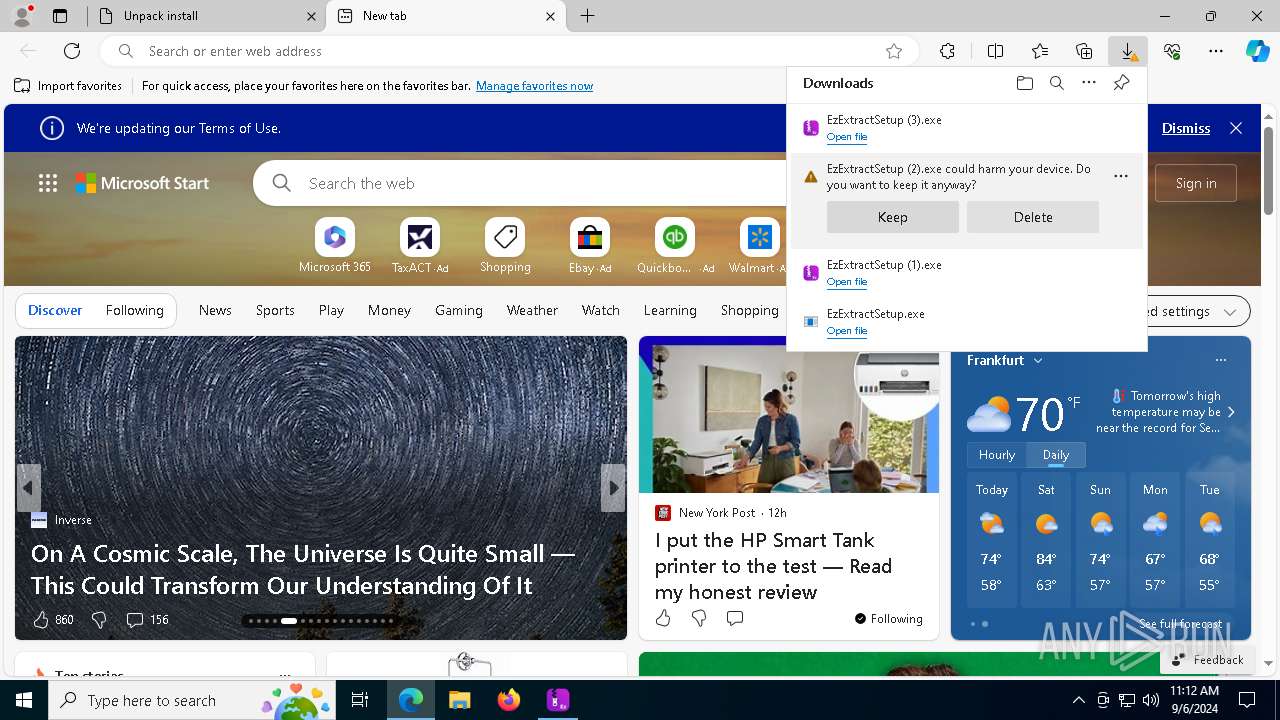Launch Firefox from the taskbar

pyautogui.click(x=509, y=700)
